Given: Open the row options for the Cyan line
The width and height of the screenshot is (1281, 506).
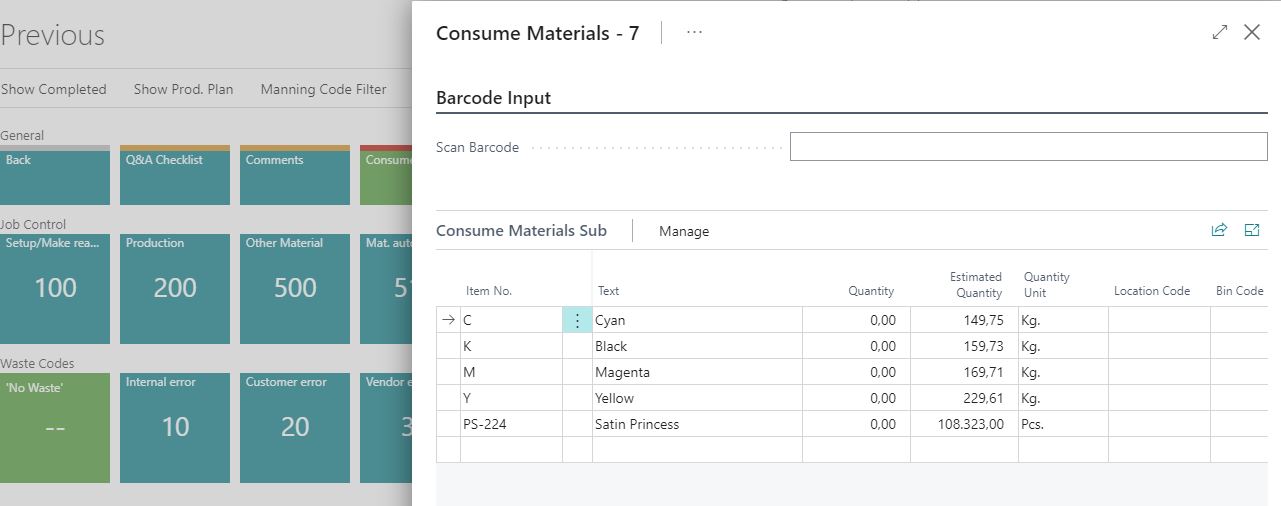Looking at the screenshot, I should [x=577, y=320].
